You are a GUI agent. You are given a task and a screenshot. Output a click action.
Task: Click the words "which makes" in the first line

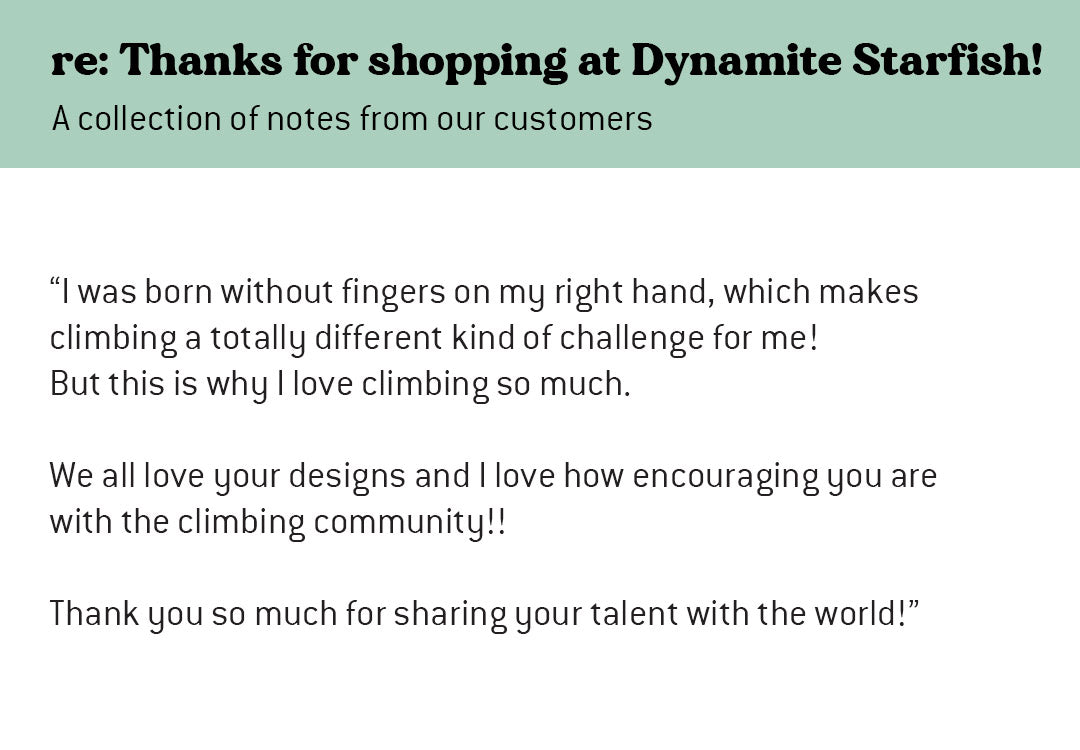[x=821, y=292]
